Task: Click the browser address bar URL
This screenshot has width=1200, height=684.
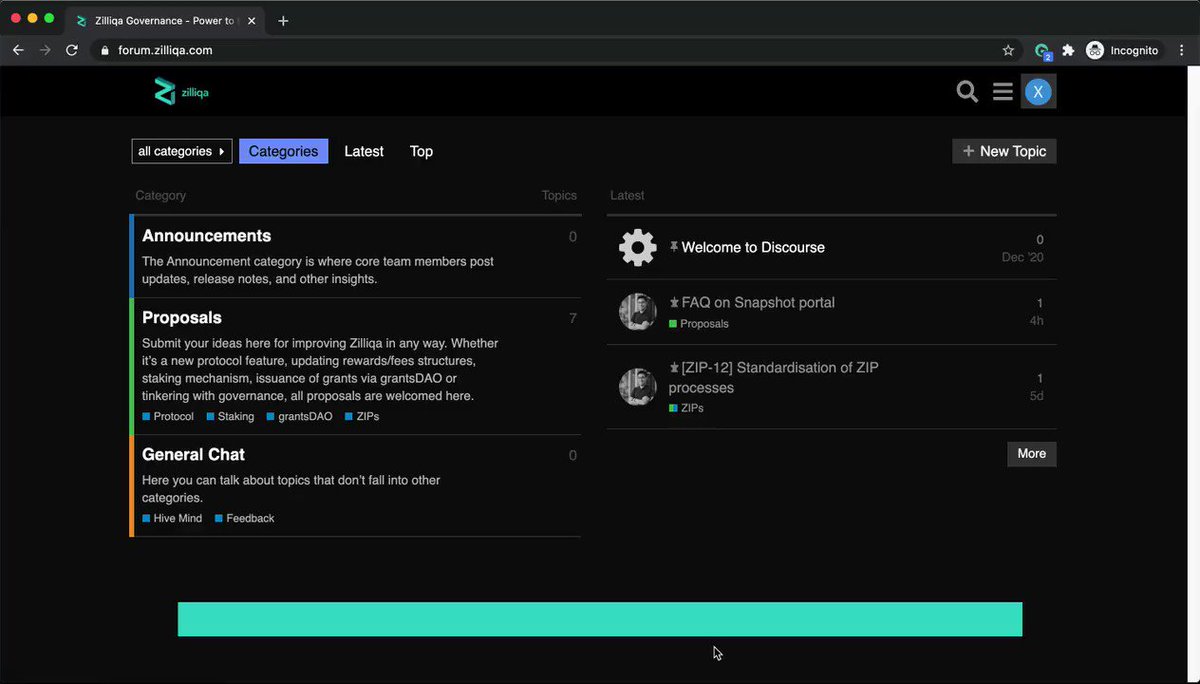Action: (165, 50)
